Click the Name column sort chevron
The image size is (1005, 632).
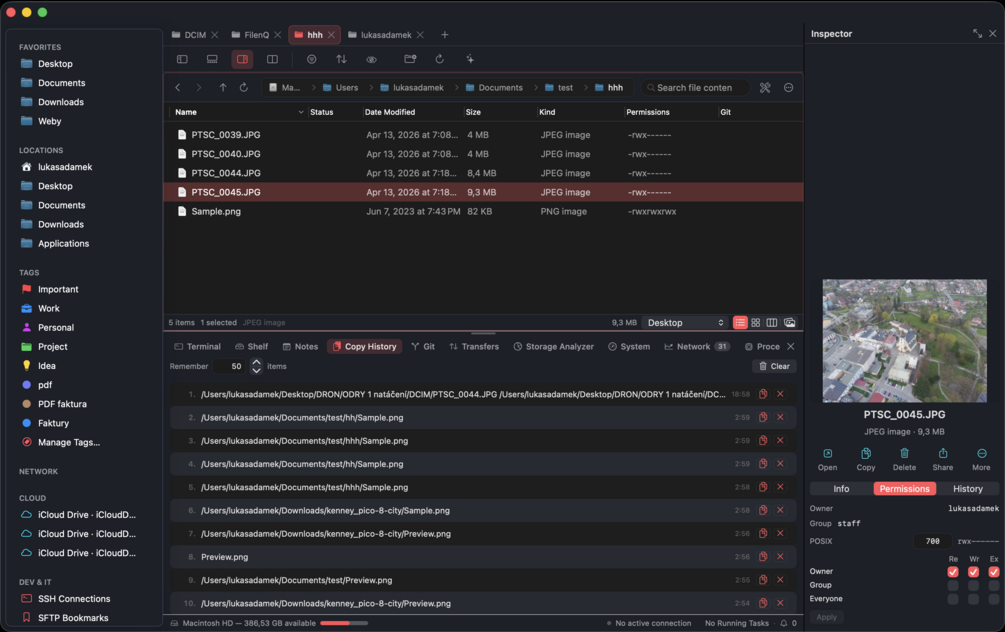(x=301, y=112)
